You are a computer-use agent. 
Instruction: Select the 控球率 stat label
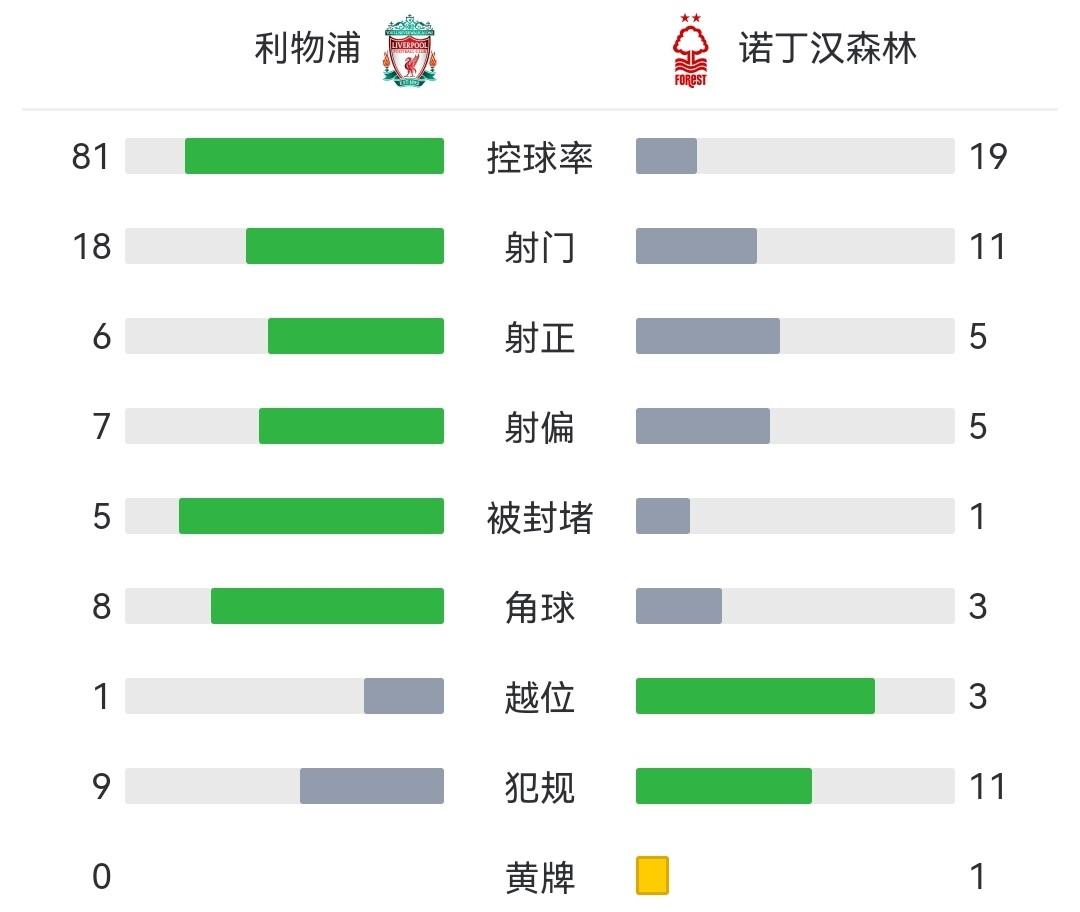[540, 157]
